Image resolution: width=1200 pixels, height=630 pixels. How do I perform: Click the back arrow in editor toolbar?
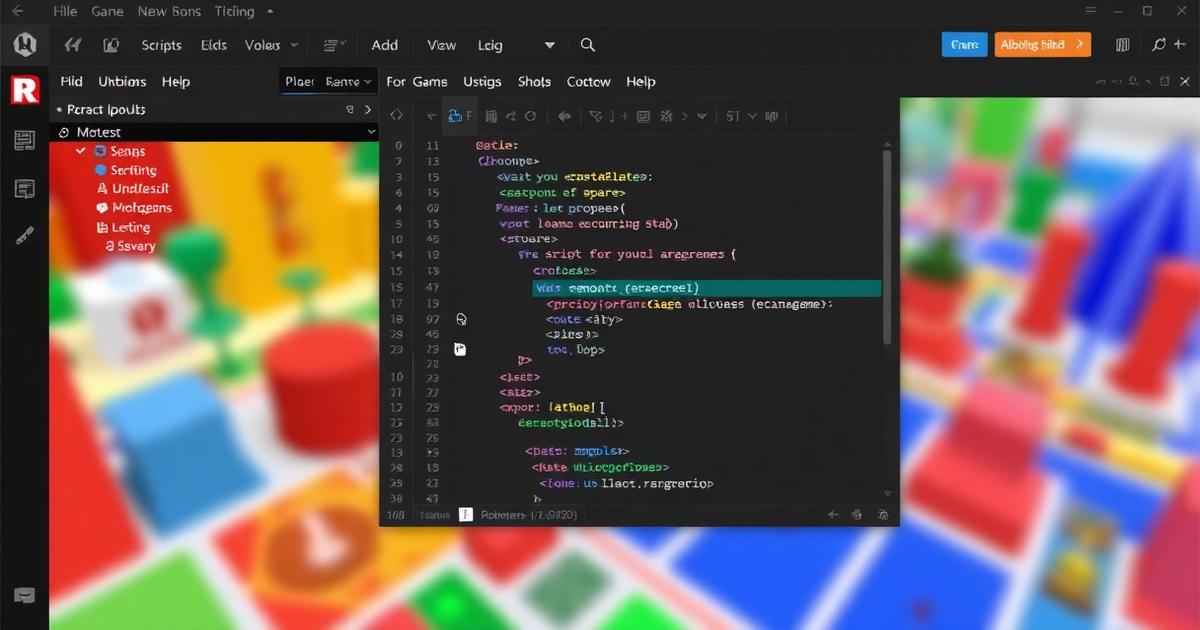pos(430,116)
